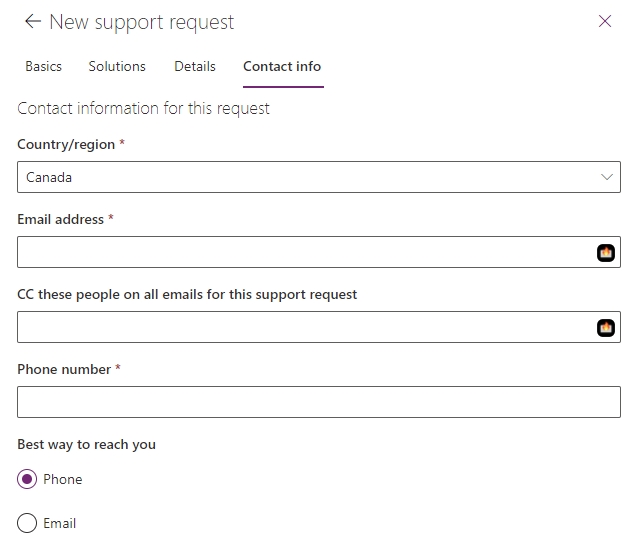Expand the Country/region dropdown chevron
This screenshot has height=550, width=626.
606,177
